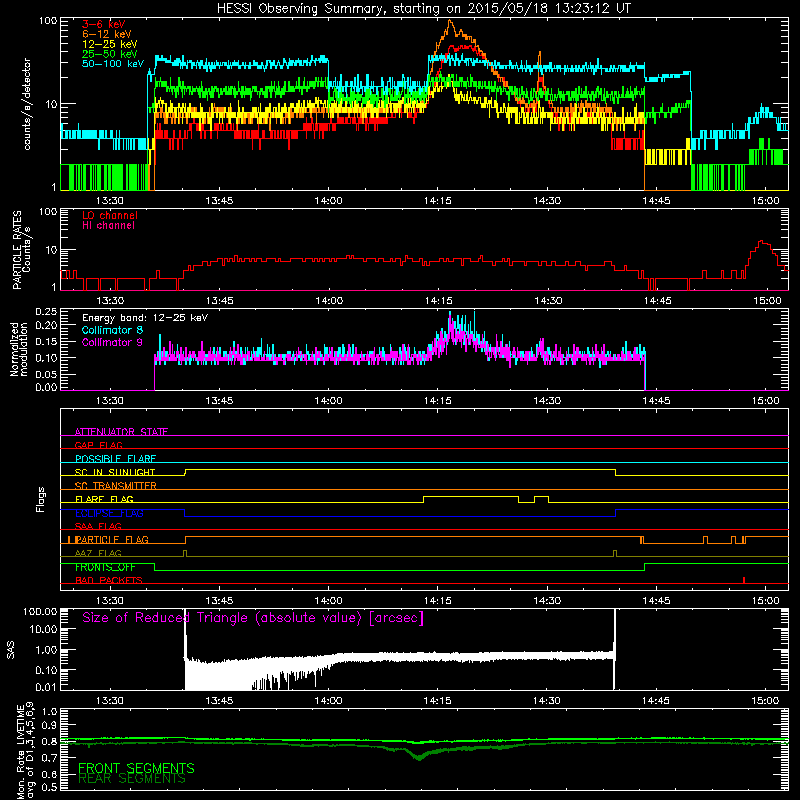
Task: Click the Normalized modulation axis label
Action: [x=19, y=349]
